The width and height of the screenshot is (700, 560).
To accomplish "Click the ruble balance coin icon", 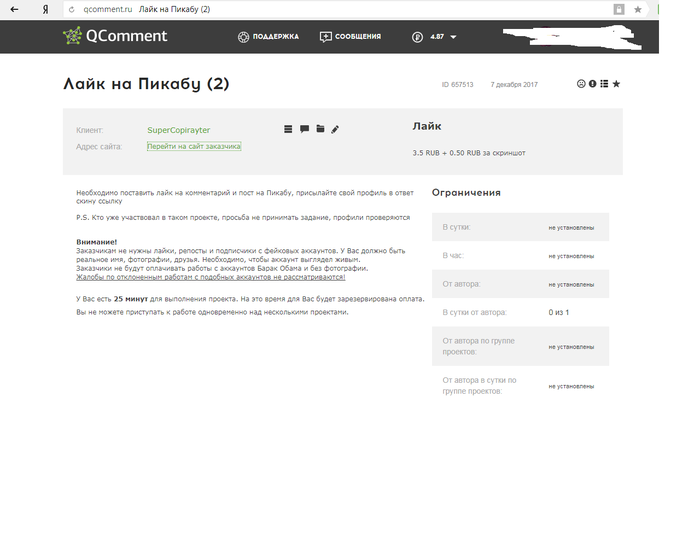I will tap(417, 37).
